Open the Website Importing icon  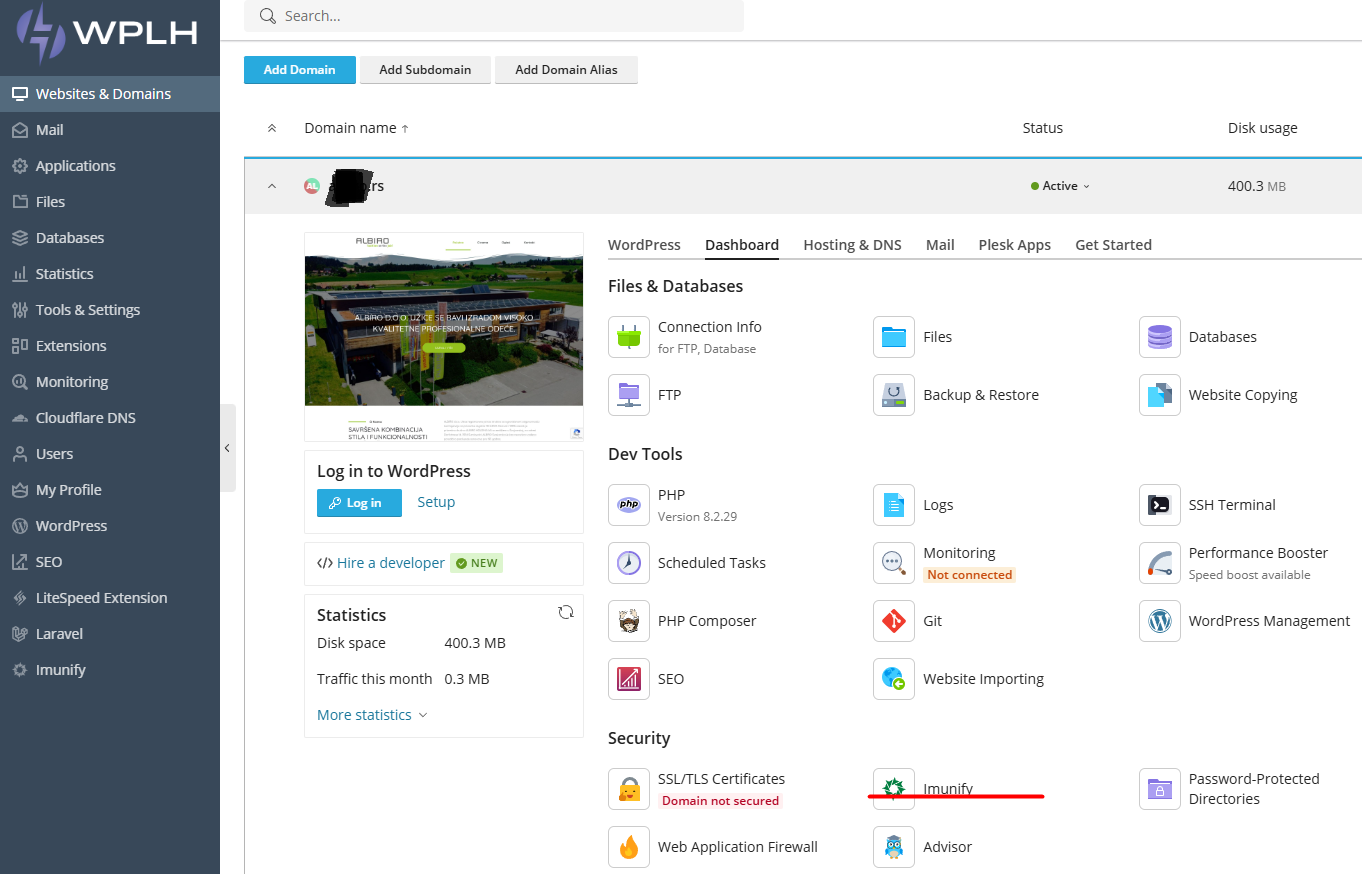[894, 679]
